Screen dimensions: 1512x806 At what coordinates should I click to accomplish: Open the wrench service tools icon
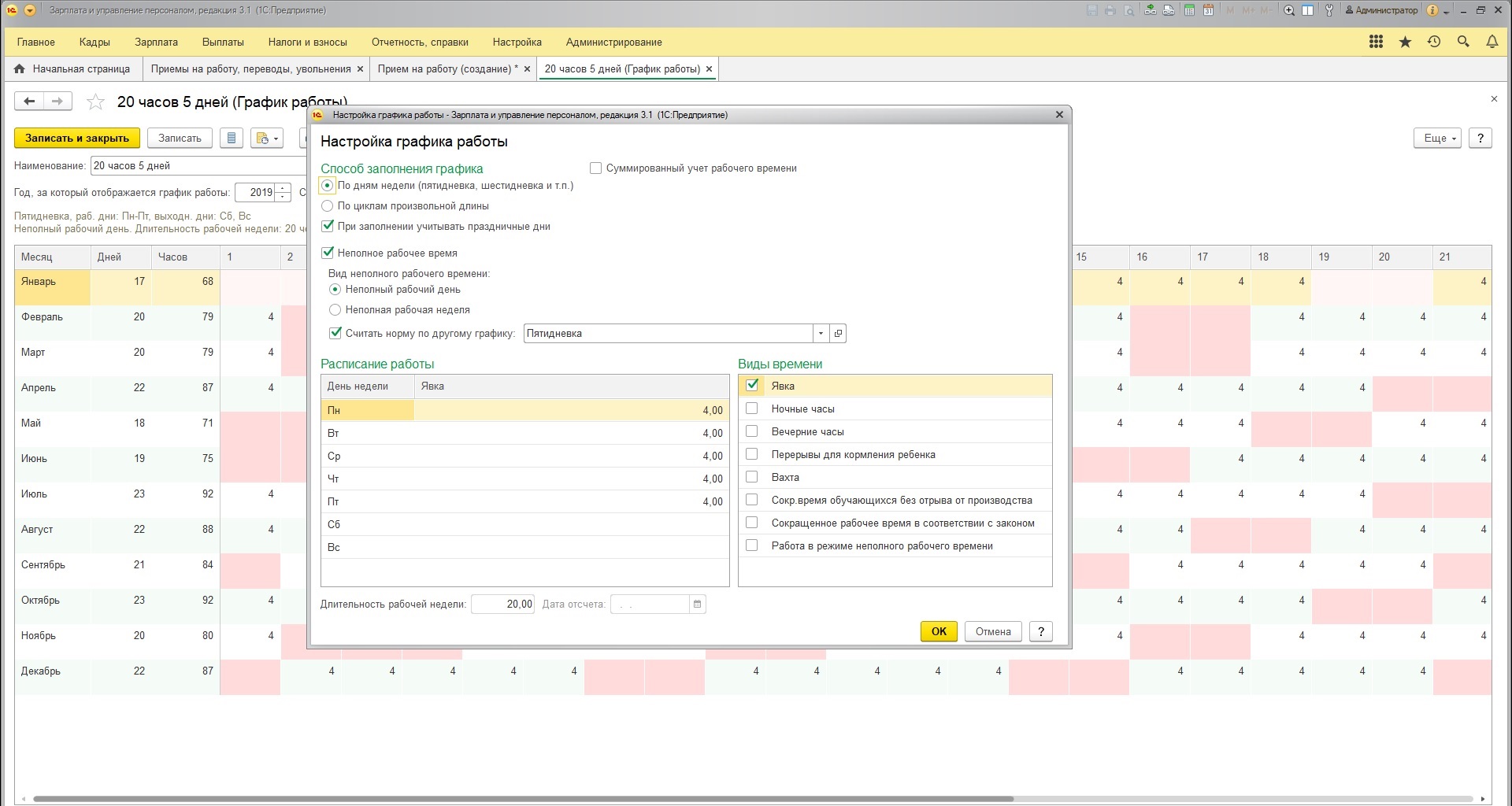coord(1329,10)
